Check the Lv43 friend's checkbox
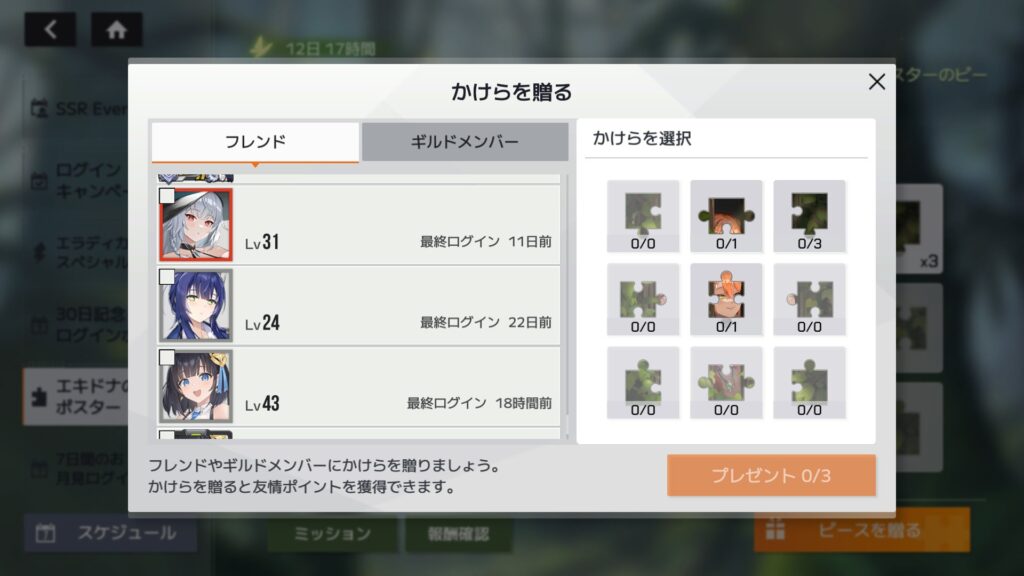Viewport: 1024px width, 576px height. coord(167,357)
